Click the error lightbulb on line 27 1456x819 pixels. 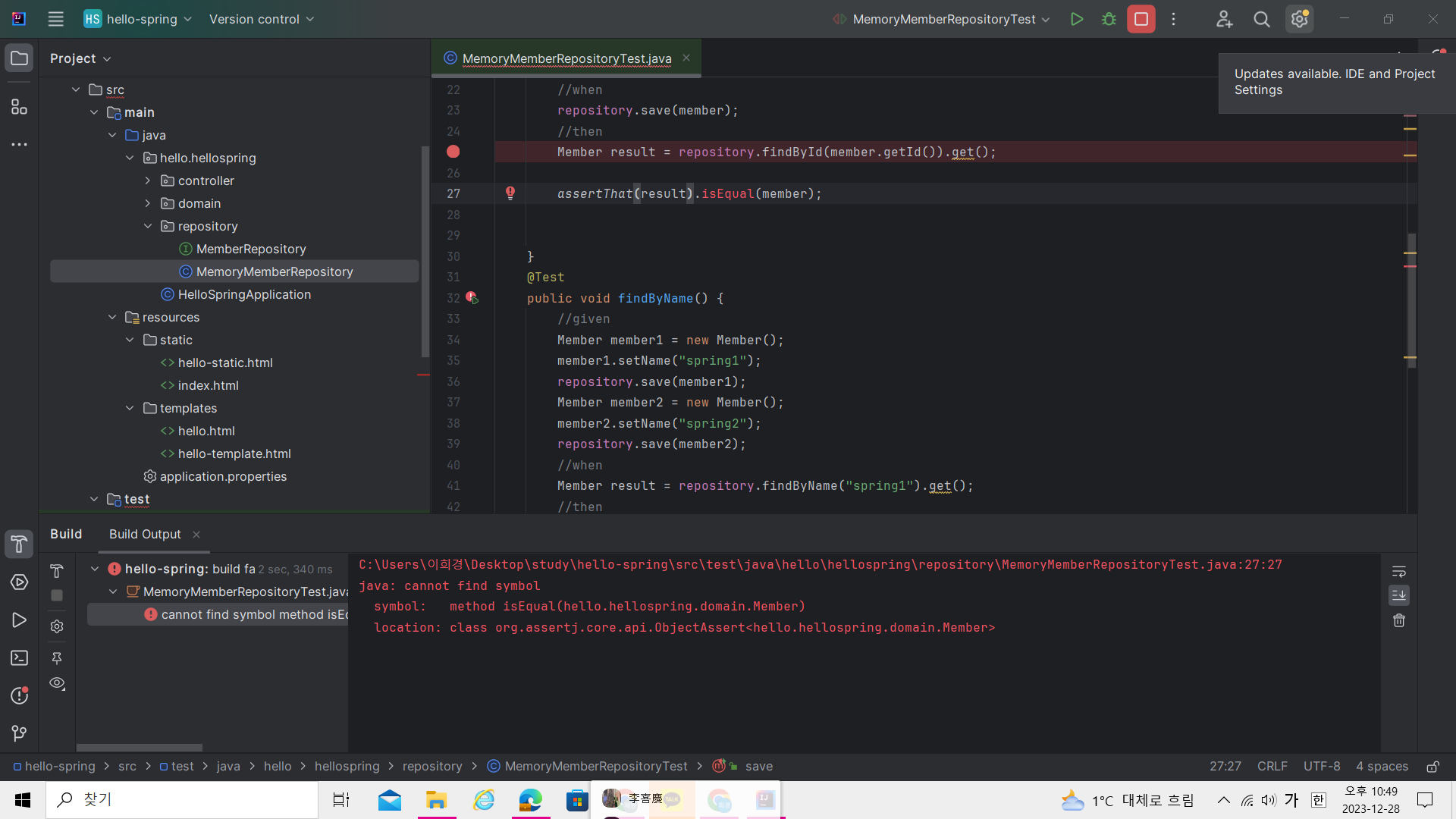pos(510,193)
